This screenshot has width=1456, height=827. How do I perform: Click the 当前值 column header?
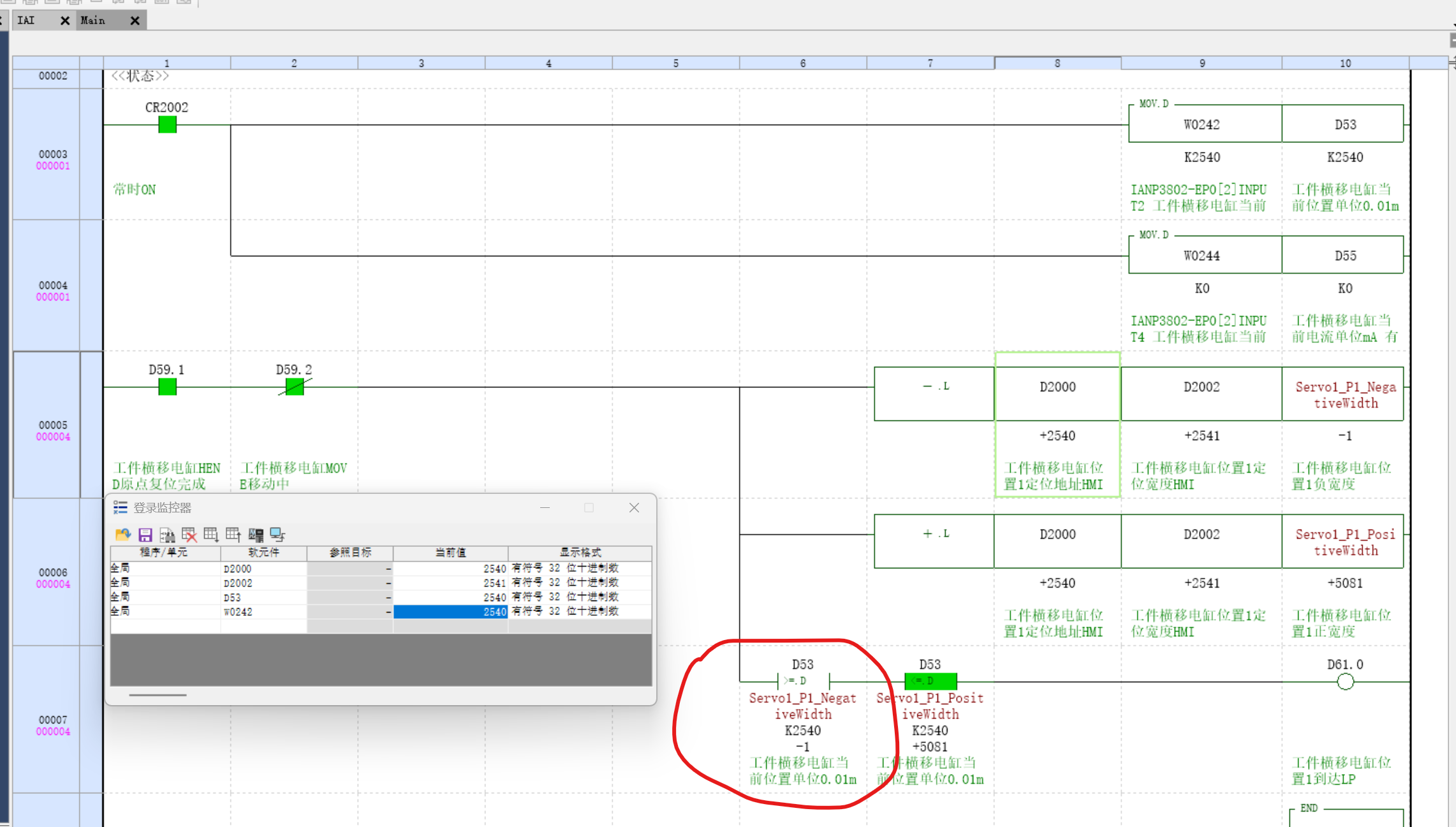click(450, 553)
